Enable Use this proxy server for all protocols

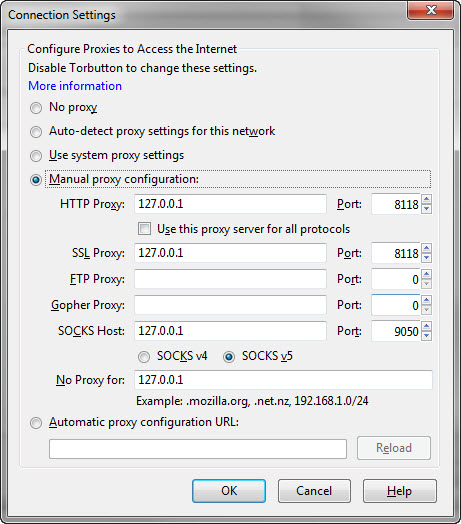[x=144, y=229]
